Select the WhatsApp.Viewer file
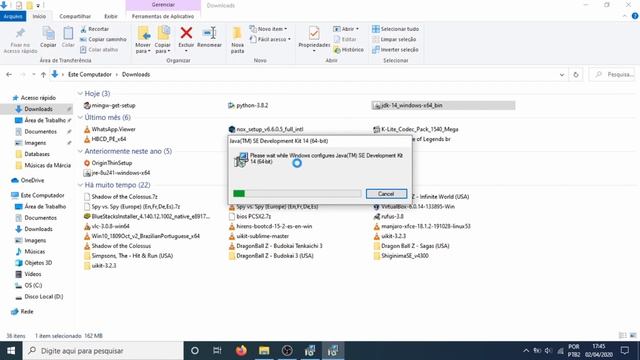This screenshot has height=360, width=640. point(109,129)
